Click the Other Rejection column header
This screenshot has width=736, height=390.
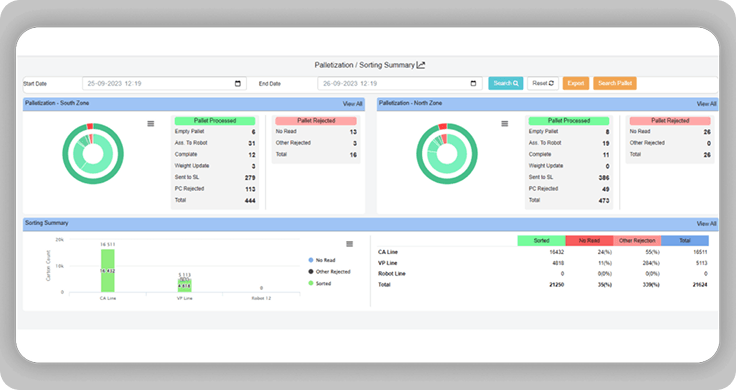[637, 241]
